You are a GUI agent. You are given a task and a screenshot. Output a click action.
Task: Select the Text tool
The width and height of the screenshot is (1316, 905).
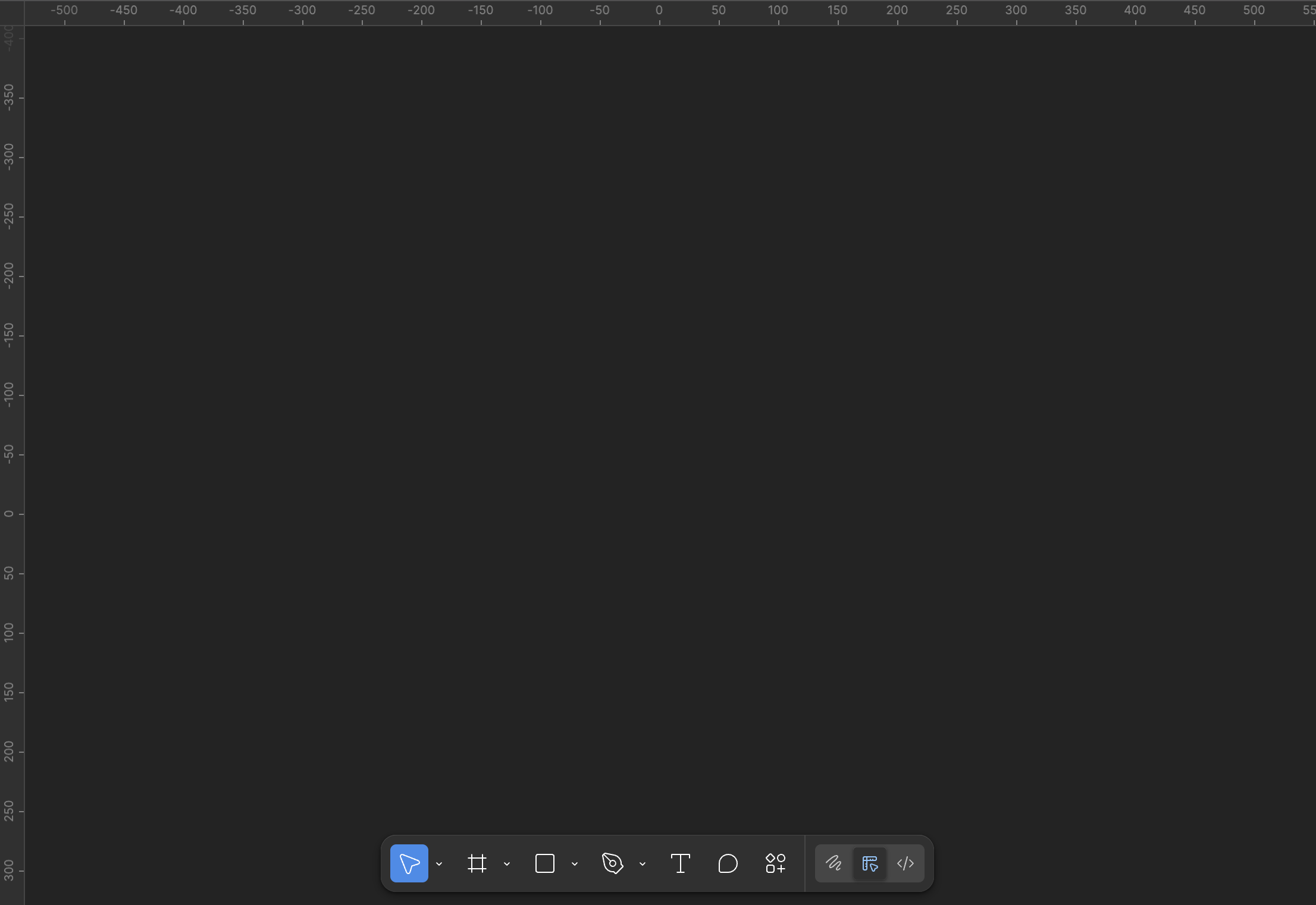(x=680, y=863)
